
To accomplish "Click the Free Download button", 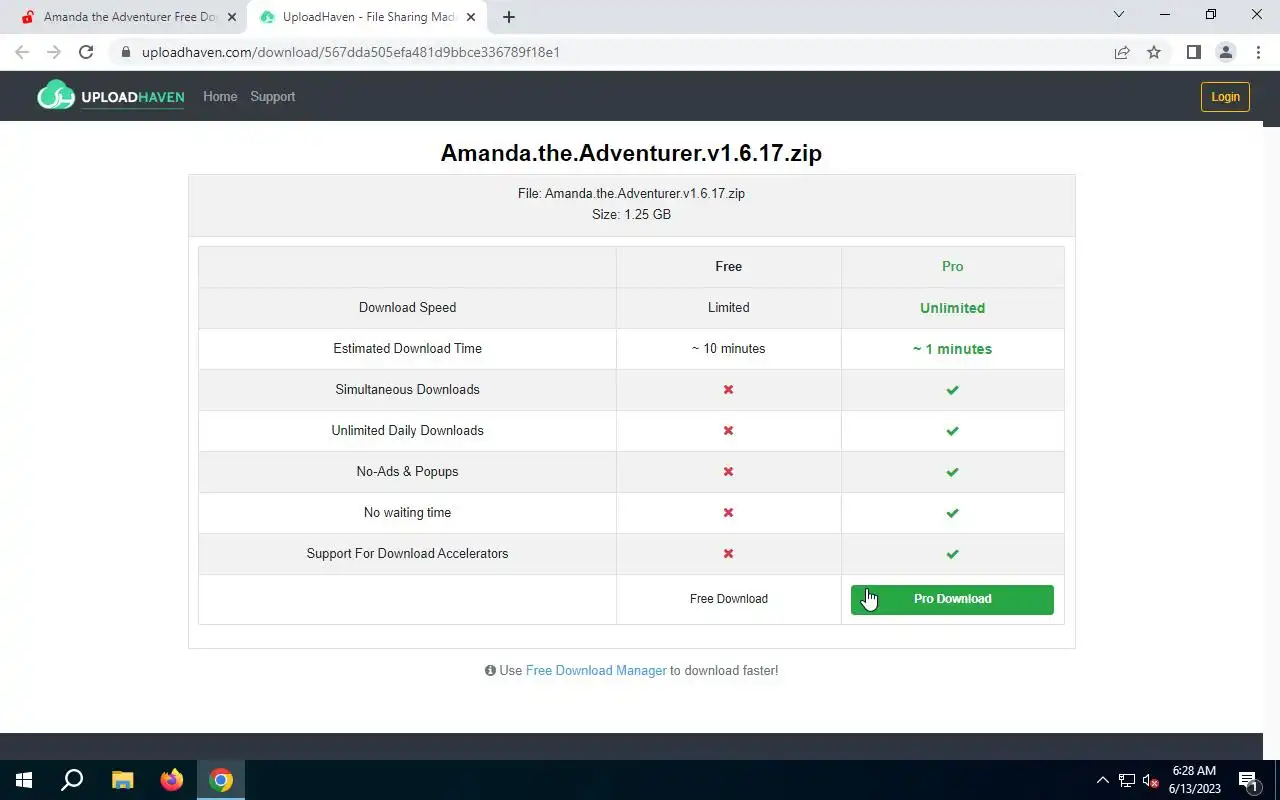I will (x=729, y=599).
